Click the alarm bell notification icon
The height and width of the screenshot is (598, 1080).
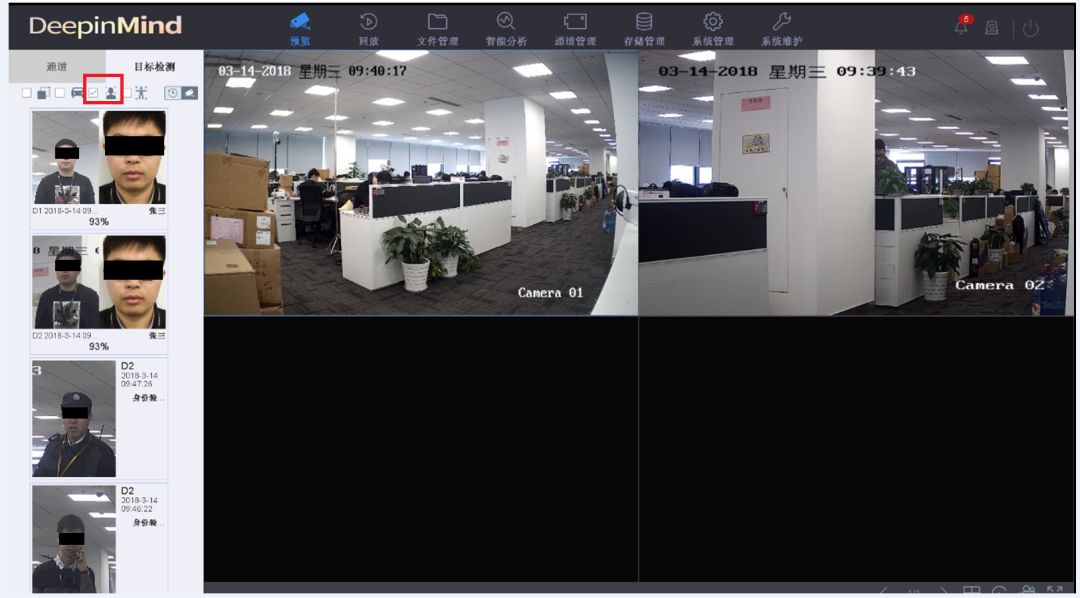coord(961,28)
